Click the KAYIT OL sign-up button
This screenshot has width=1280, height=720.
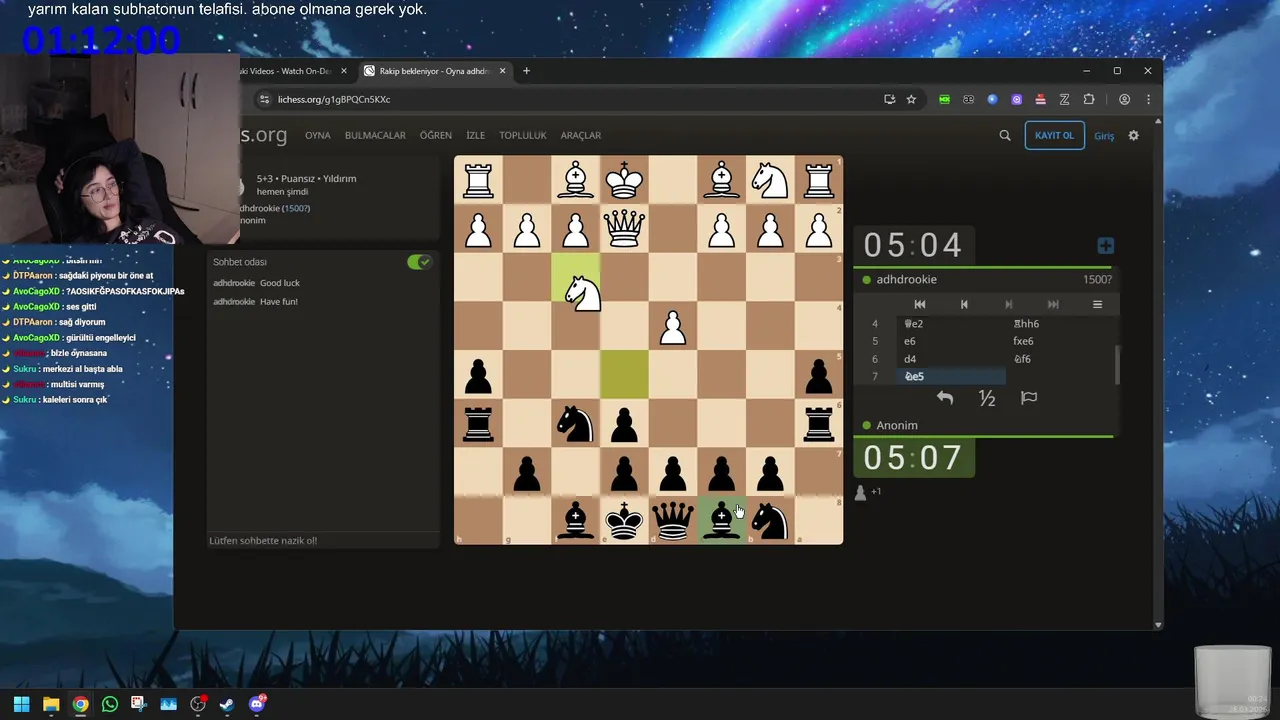click(1054, 136)
